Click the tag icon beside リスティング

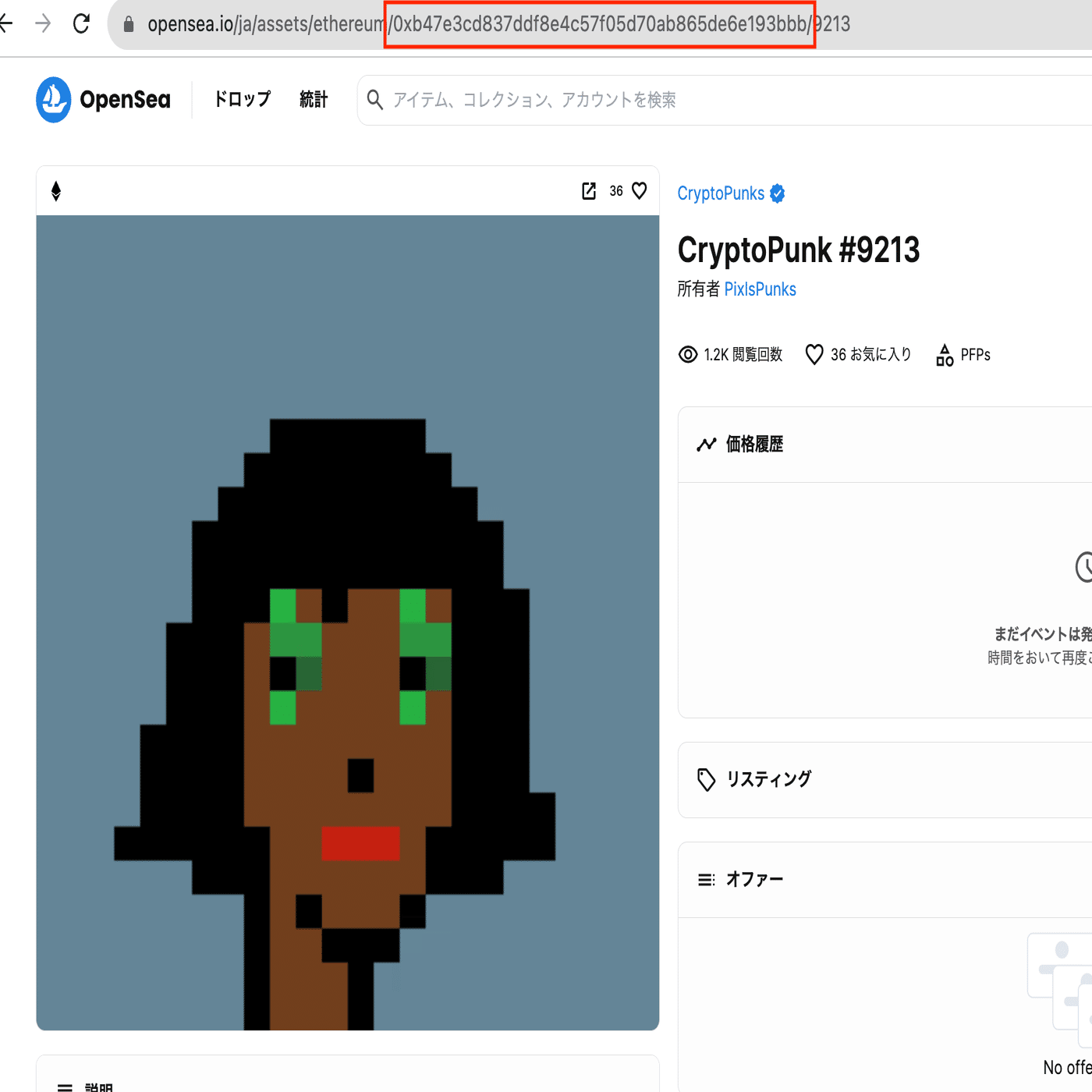coord(707,780)
